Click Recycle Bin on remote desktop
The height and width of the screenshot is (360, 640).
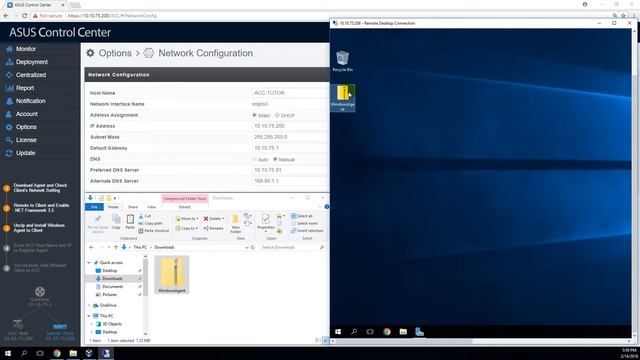342,61
